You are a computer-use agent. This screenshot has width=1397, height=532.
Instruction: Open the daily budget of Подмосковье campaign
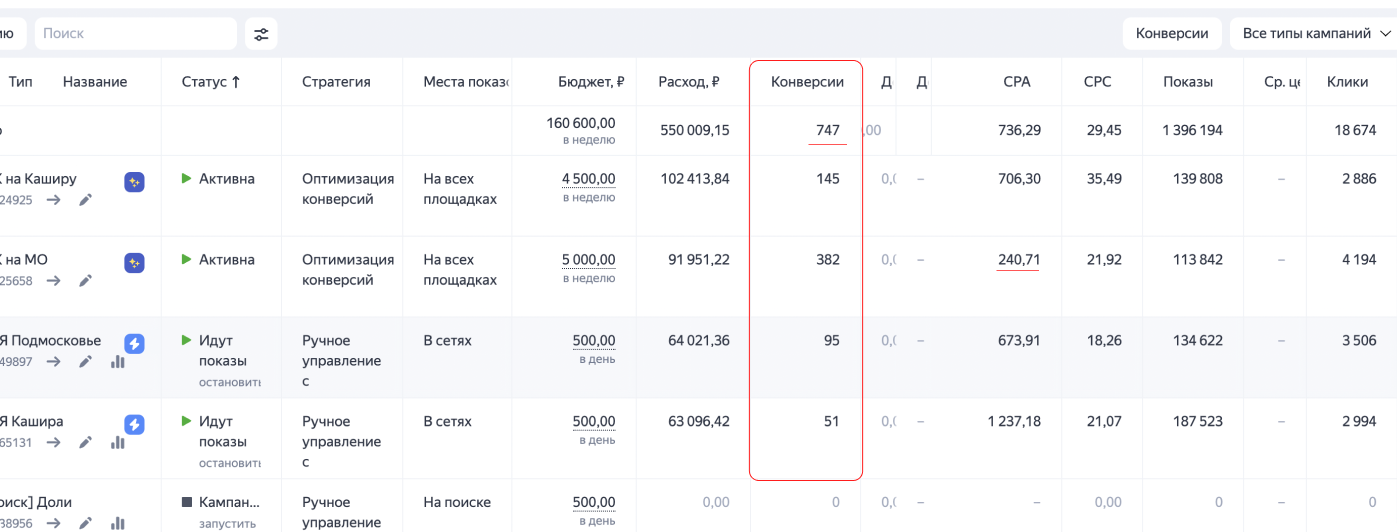594,341
